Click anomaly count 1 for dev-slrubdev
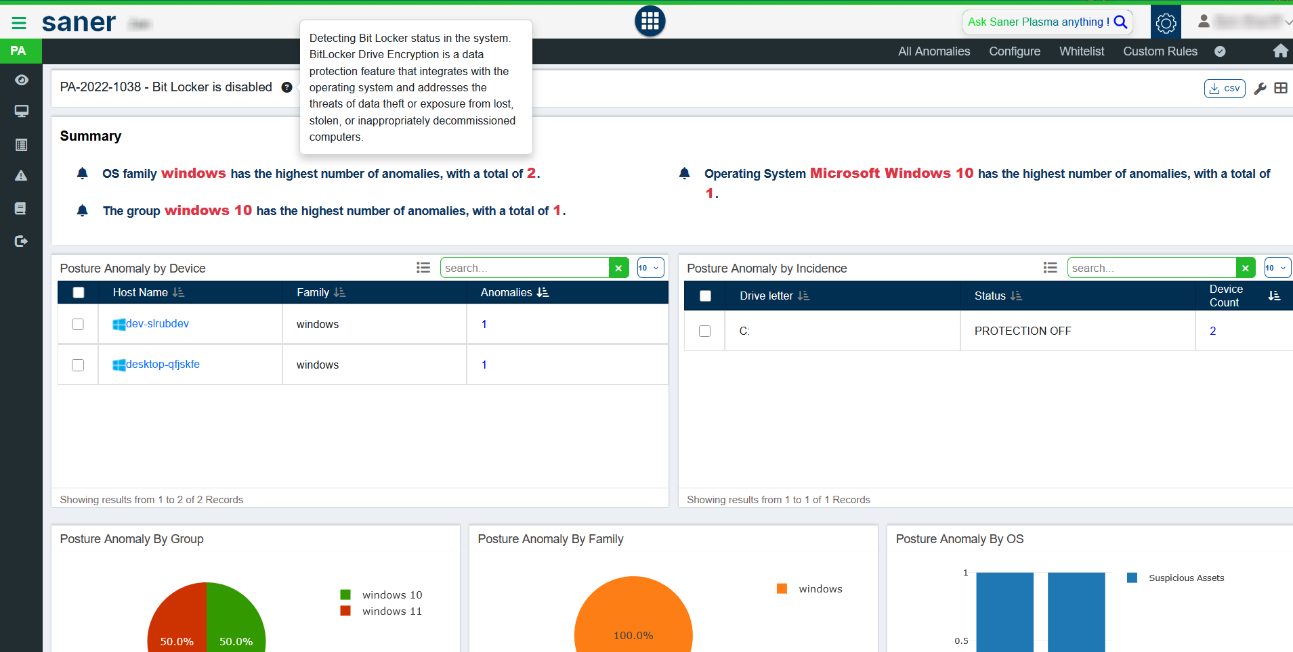 click(484, 324)
